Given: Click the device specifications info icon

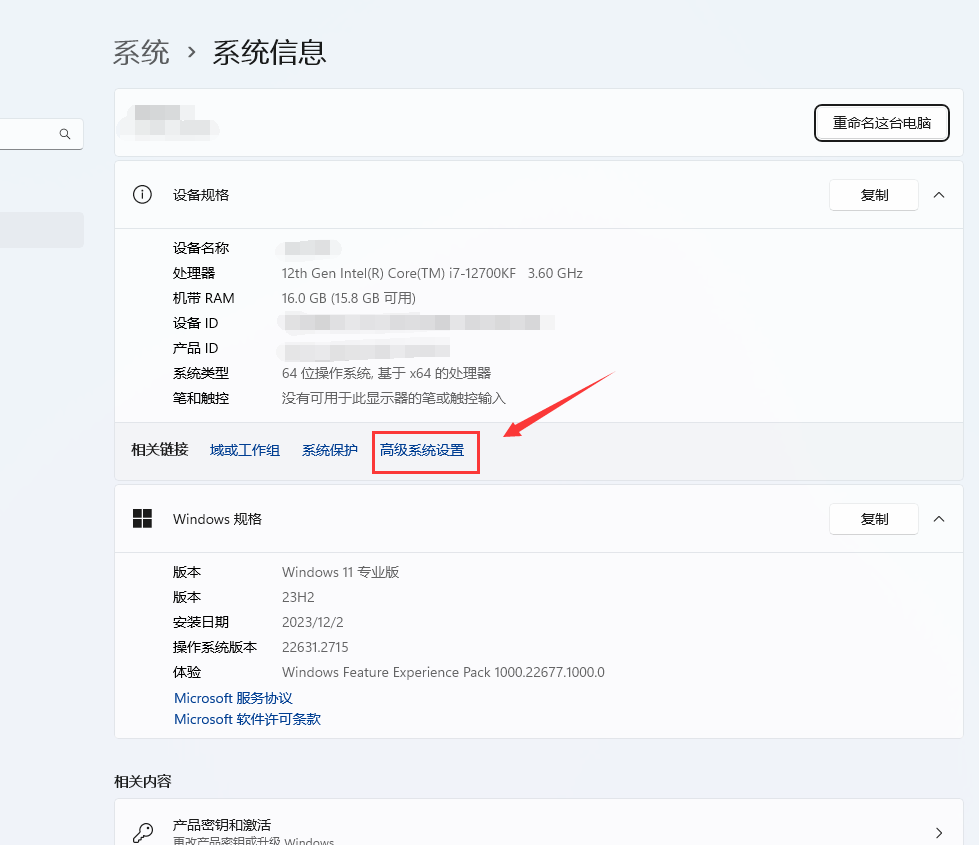Looking at the screenshot, I should 142,195.
